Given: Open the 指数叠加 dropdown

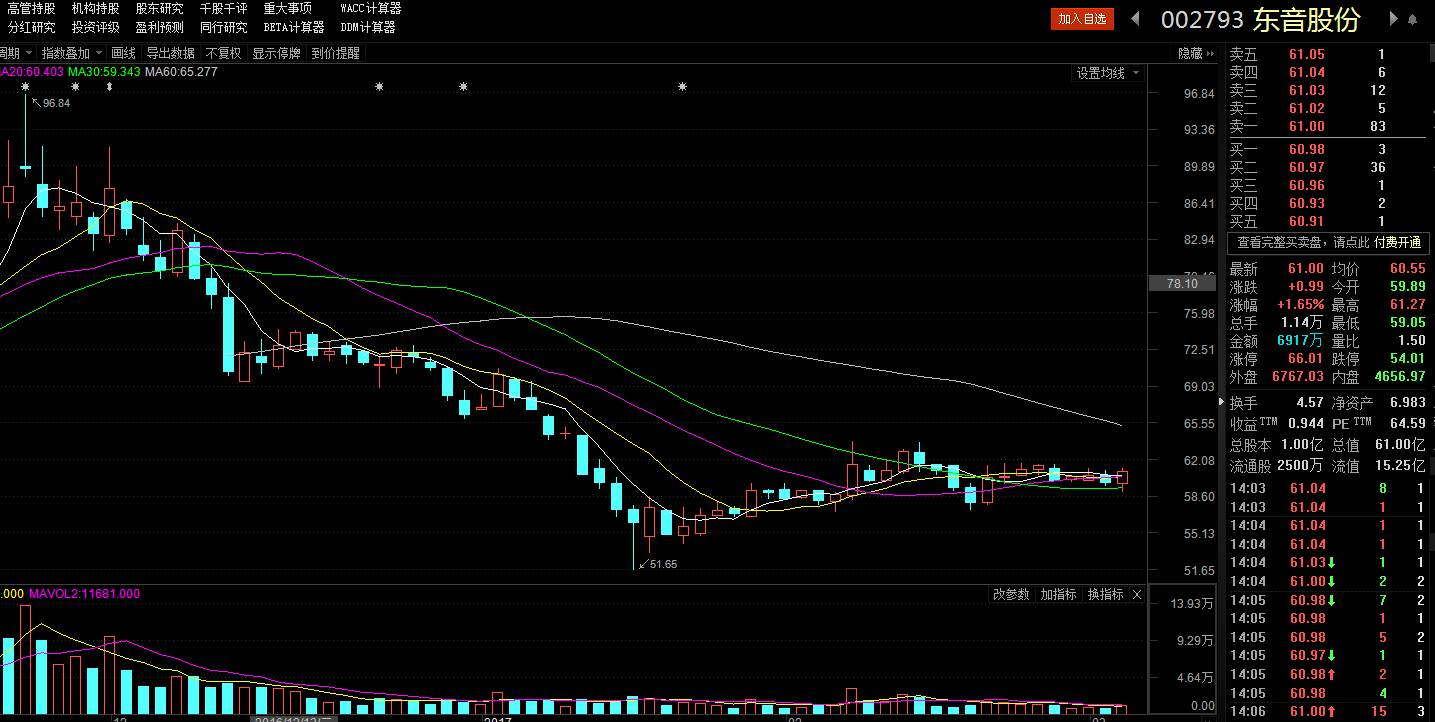Looking at the screenshot, I should (x=71, y=53).
